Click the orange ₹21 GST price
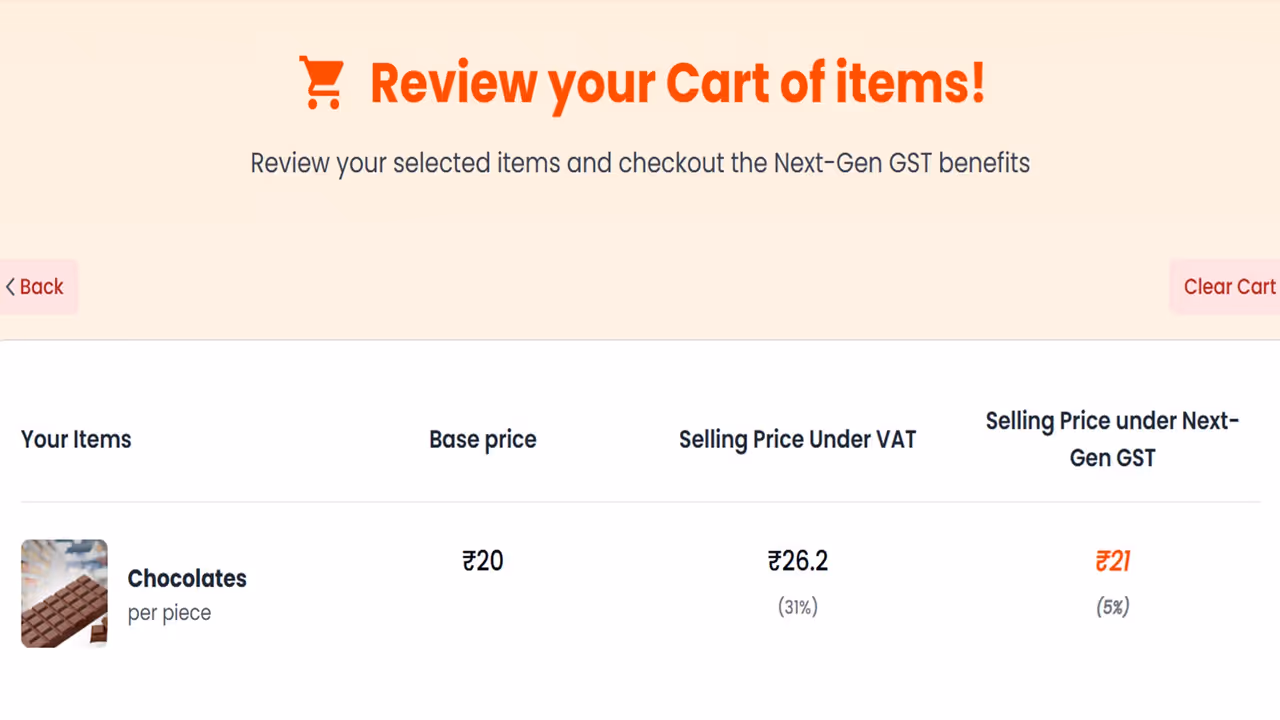The width and height of the screenshot is (1280, 720). pyautogui.click(x=1113, y=561)
